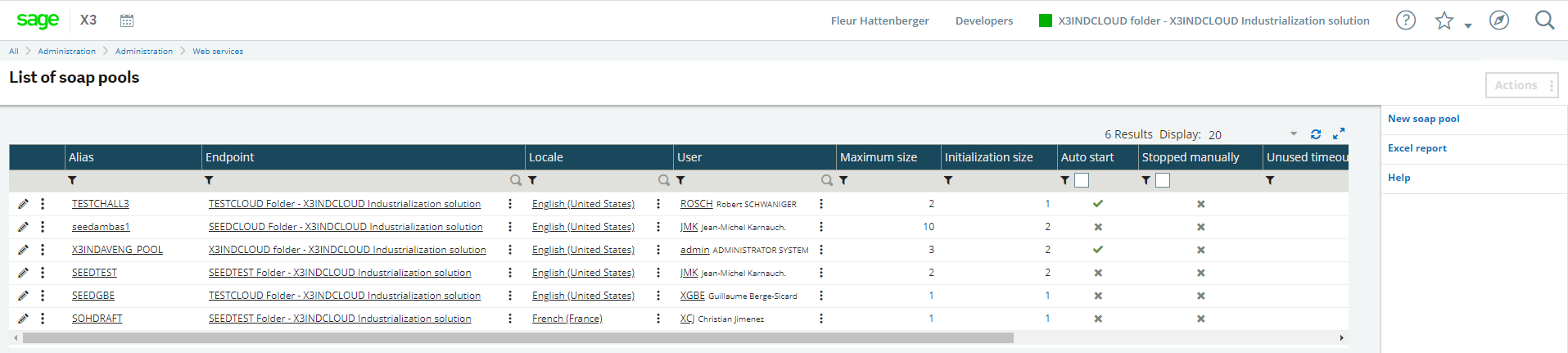Open the X3INDAVENG_POOL alias link
This screenshot has height=353, width=1568.
117,250
